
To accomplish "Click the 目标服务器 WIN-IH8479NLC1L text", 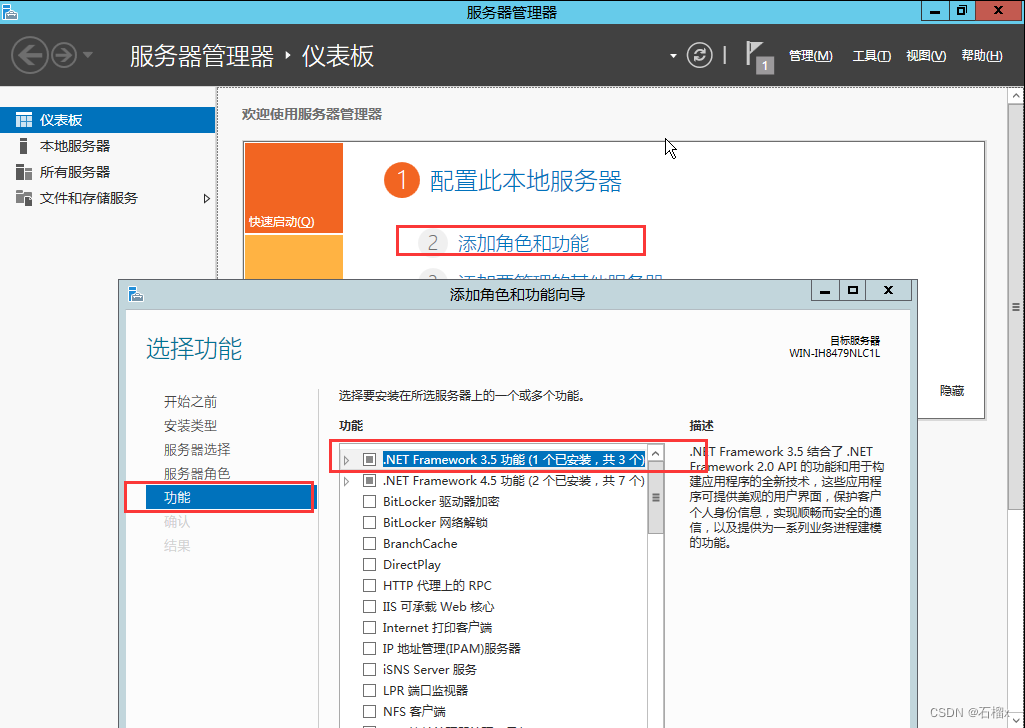I will point(834,347).
